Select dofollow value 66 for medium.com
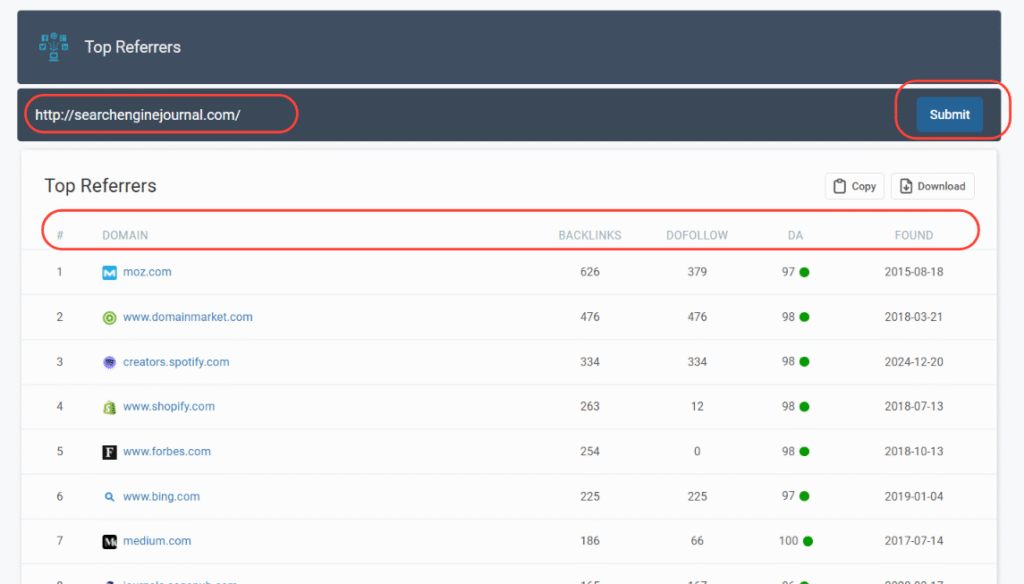This screenshot has width=1024, height=584. (697, 541)
